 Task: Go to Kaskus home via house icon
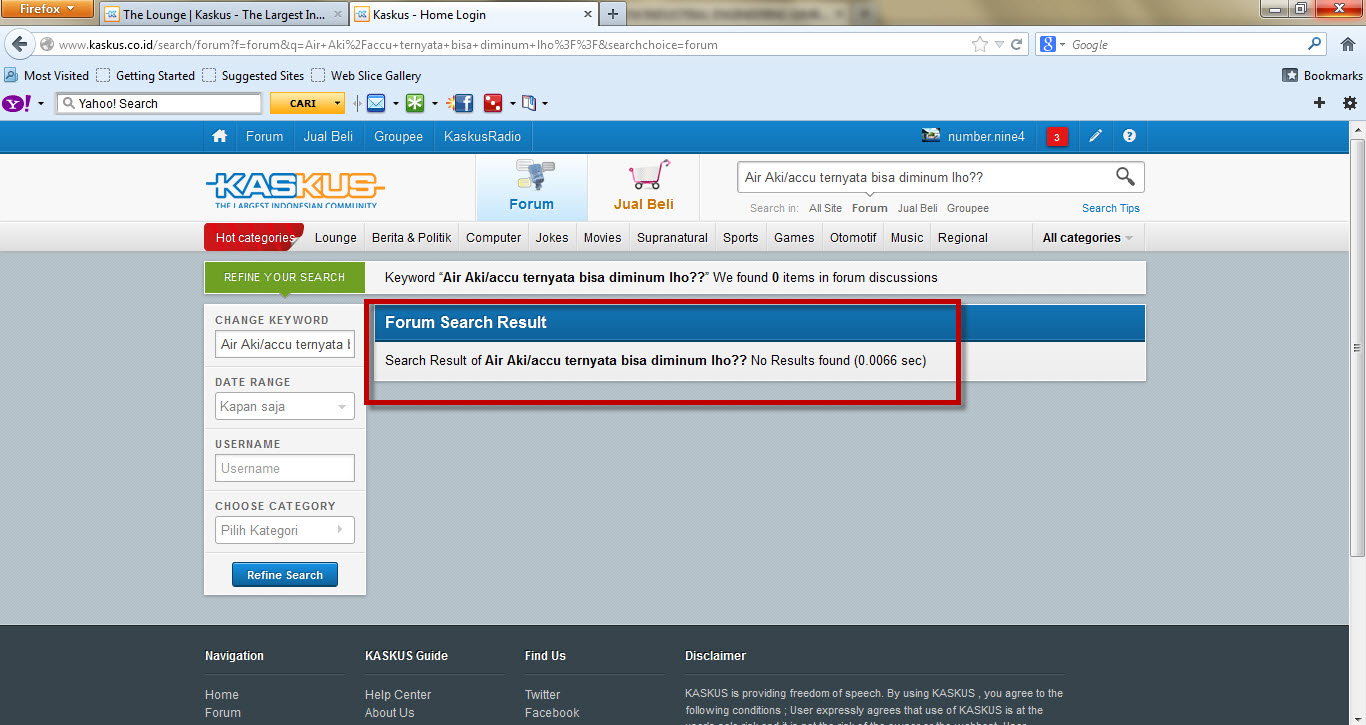[220, 137]
